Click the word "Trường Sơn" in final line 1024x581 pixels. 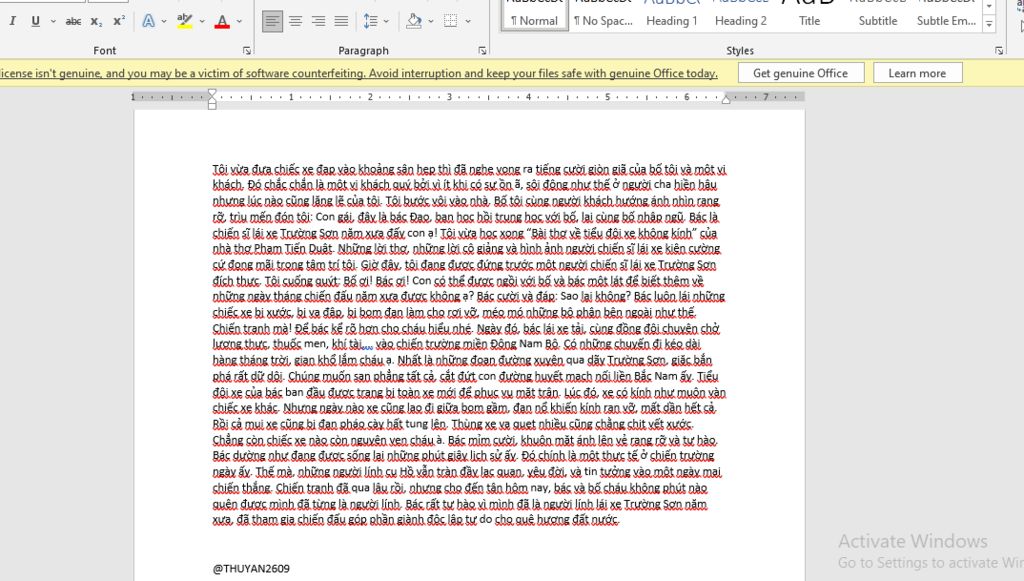coord(652,504)
